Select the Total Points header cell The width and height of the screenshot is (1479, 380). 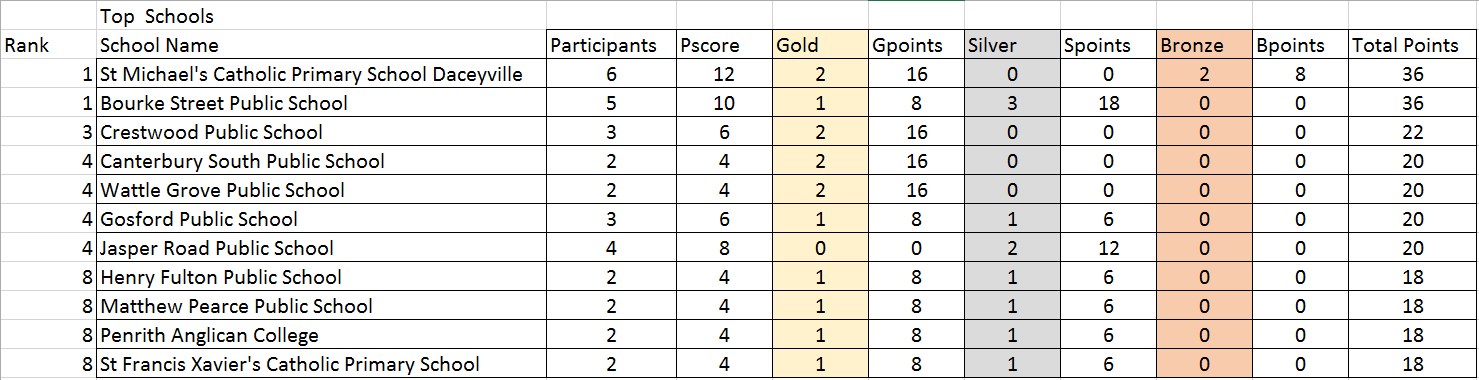1412,45
